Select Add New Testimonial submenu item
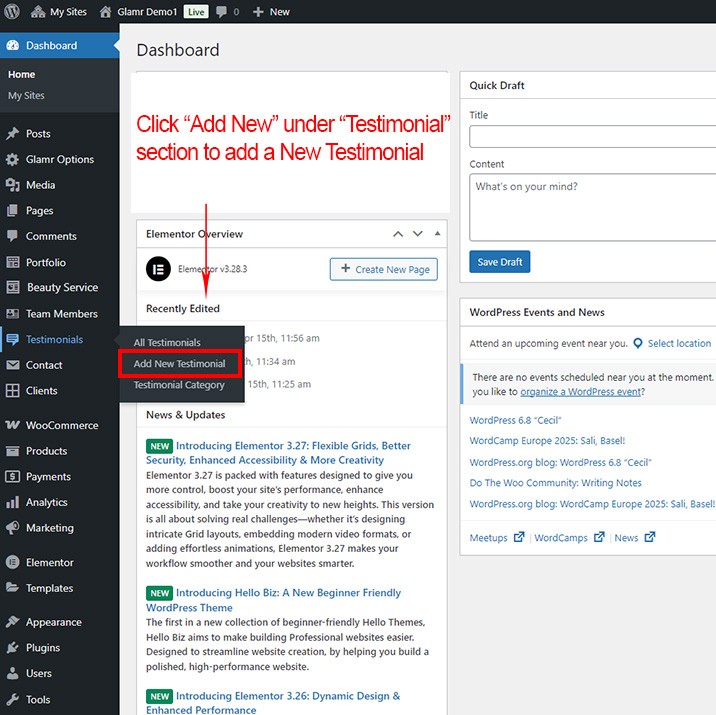The width and height of the screenshot is (716, 715). 179,363
